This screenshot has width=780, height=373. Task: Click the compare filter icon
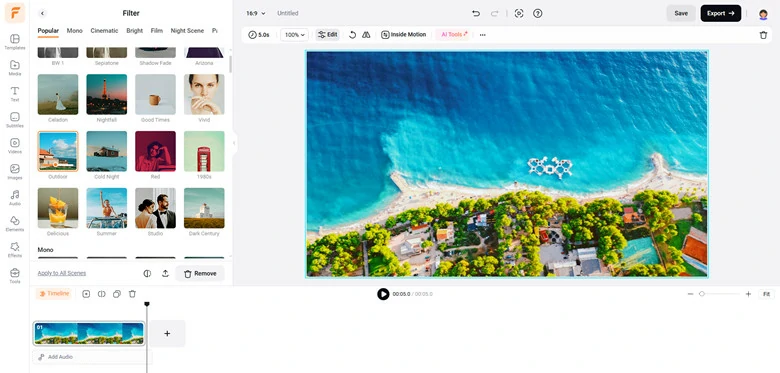tap(147, 274)
